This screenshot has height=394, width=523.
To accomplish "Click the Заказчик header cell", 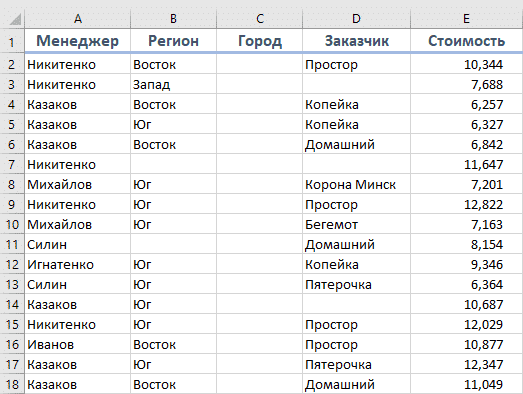I will click(357, 41).
